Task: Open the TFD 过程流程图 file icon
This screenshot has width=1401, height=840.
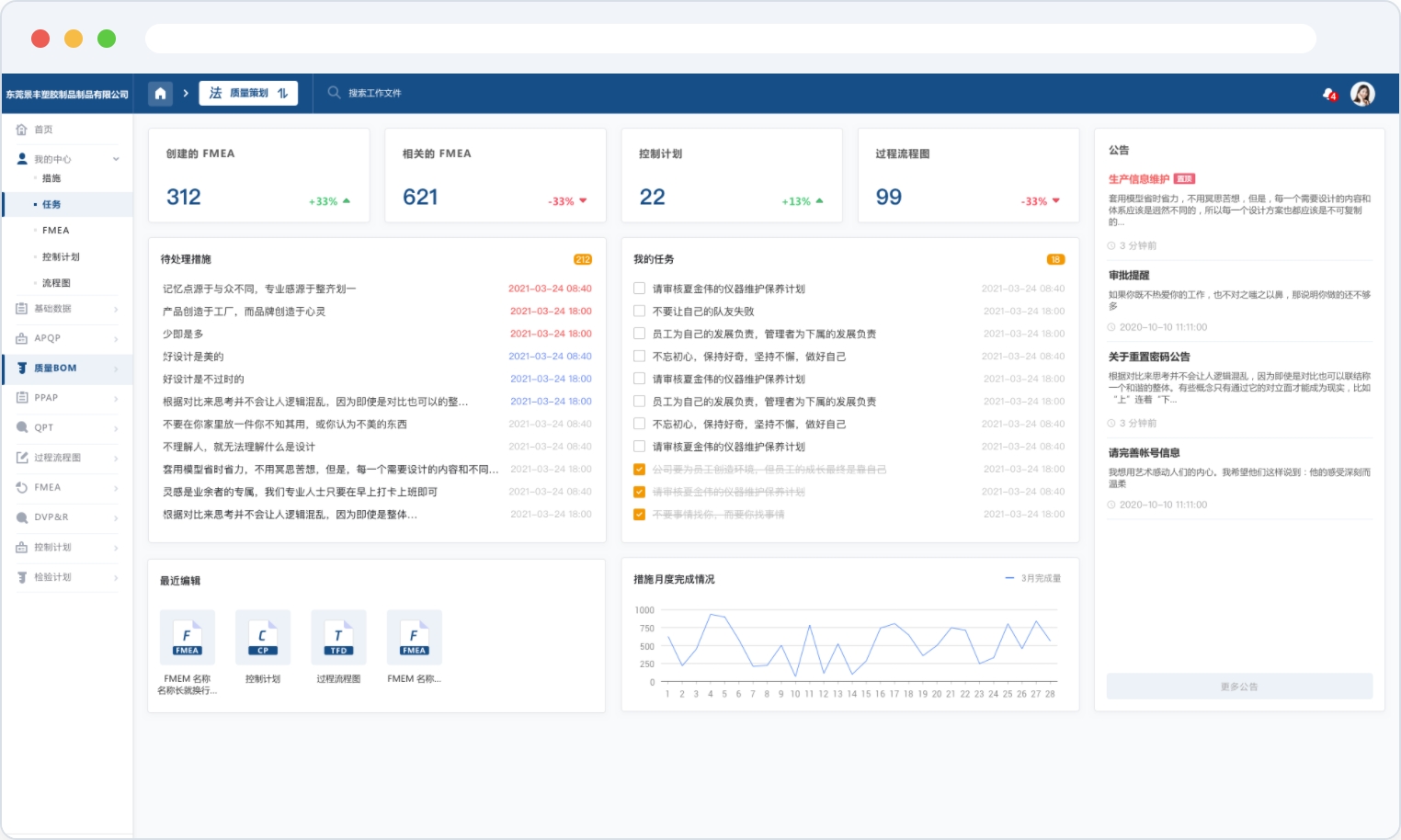Action: point(338,637)
